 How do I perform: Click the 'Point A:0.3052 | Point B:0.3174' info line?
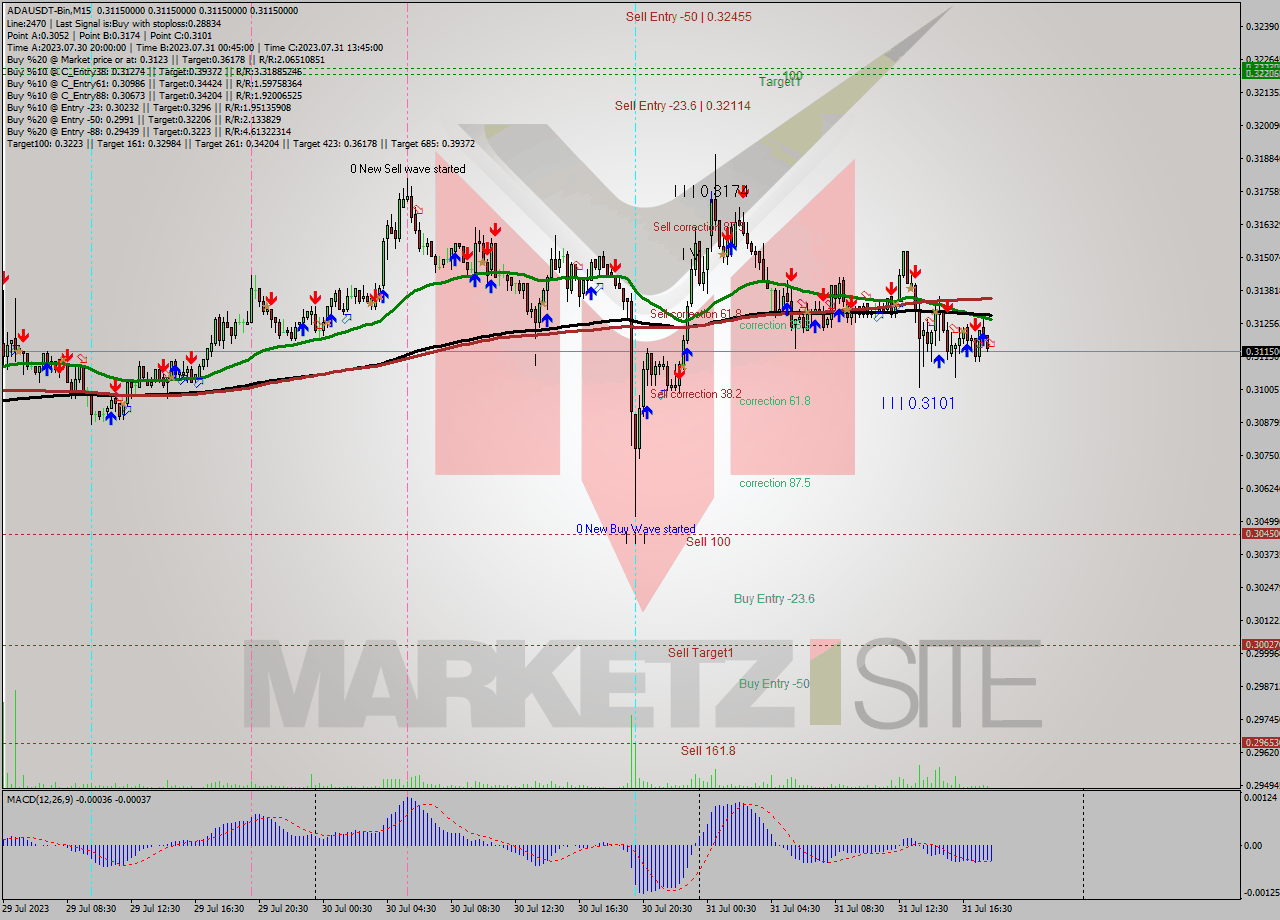(109, 35)
